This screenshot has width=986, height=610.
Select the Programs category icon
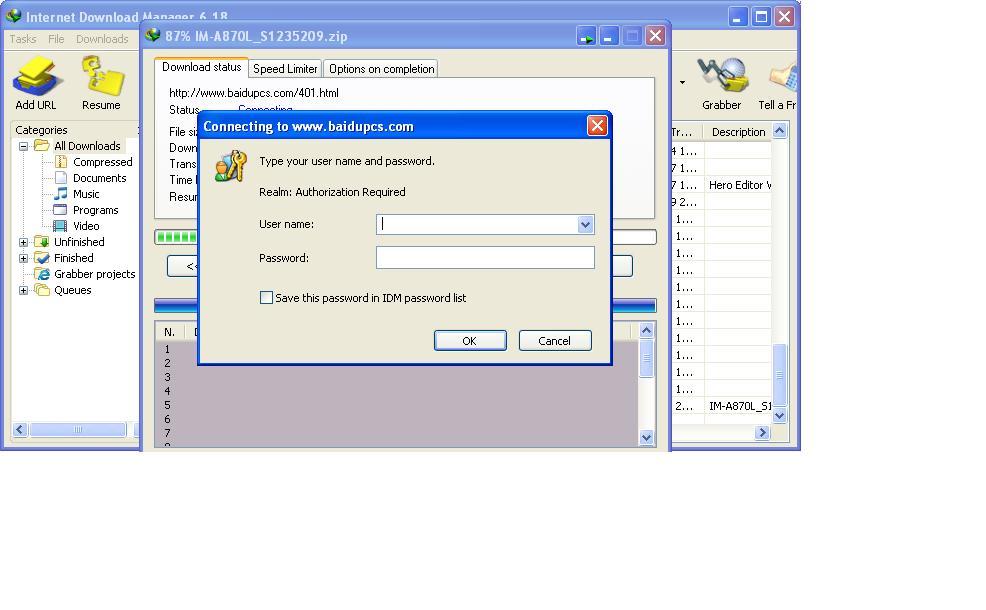coord(61,210)
